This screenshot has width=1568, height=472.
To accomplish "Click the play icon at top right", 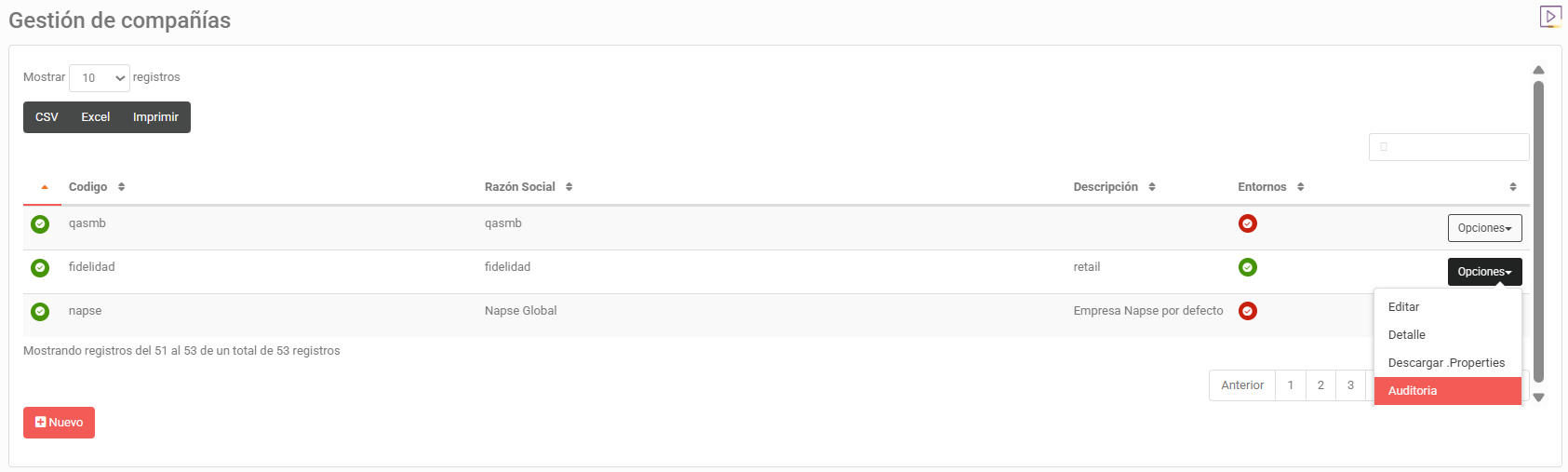I will (1550, 16).
